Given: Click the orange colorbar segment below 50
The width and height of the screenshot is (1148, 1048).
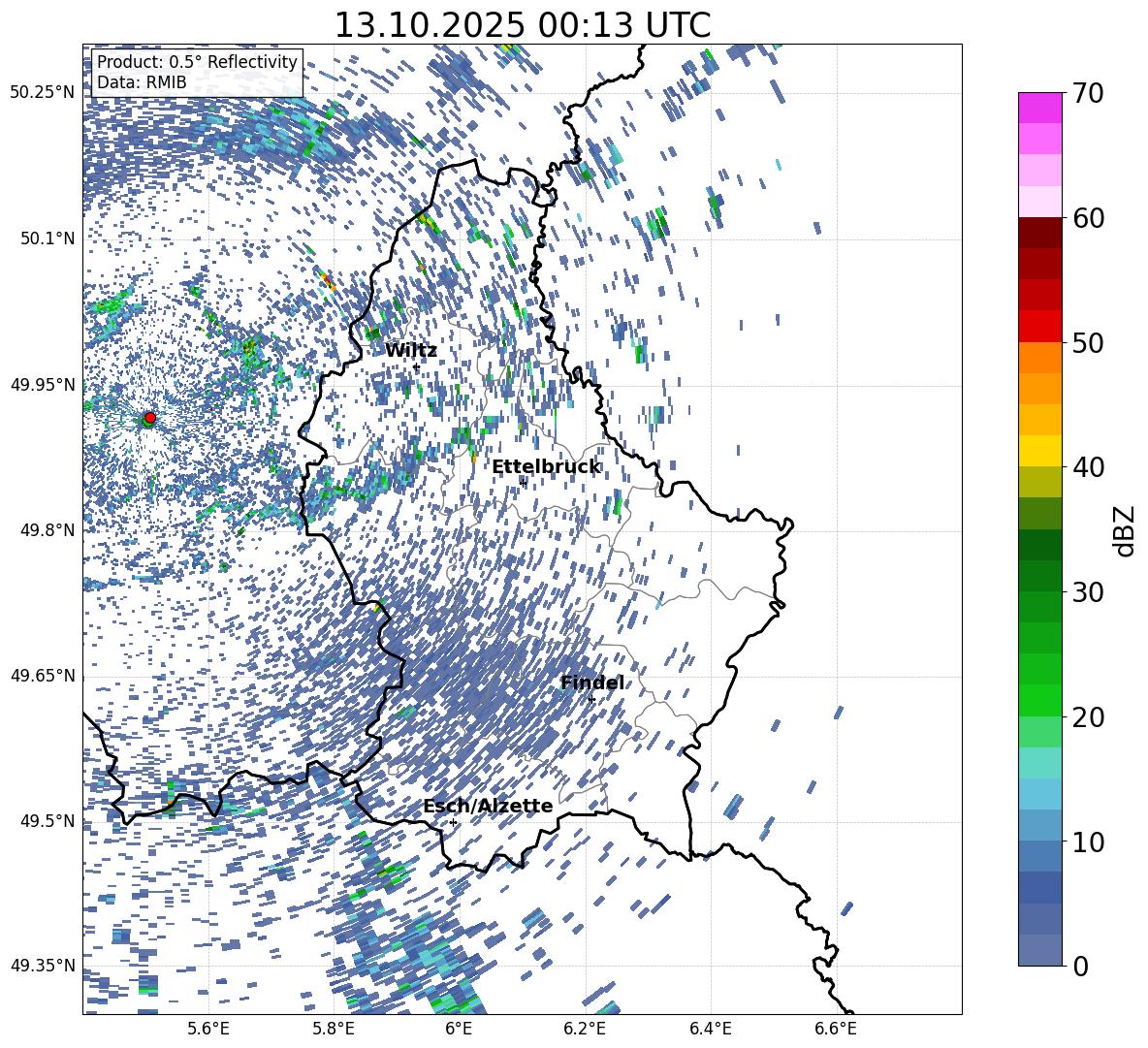Looking at the screenshot, I should (x=1039, y=358).
